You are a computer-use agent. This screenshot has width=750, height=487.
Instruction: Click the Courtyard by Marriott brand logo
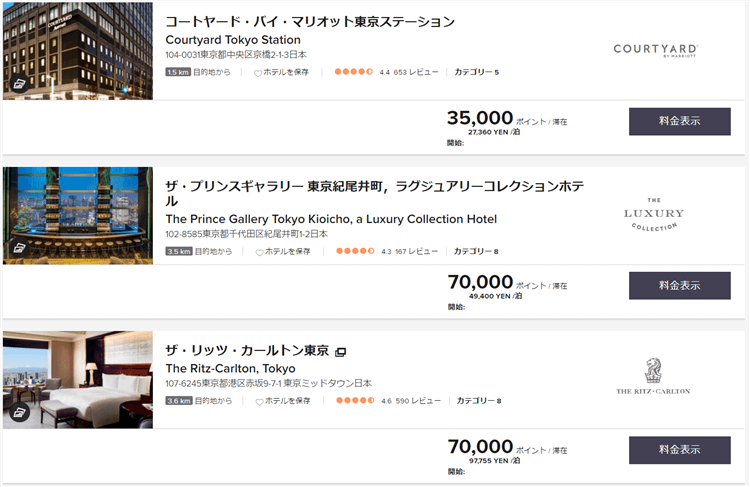655,49
